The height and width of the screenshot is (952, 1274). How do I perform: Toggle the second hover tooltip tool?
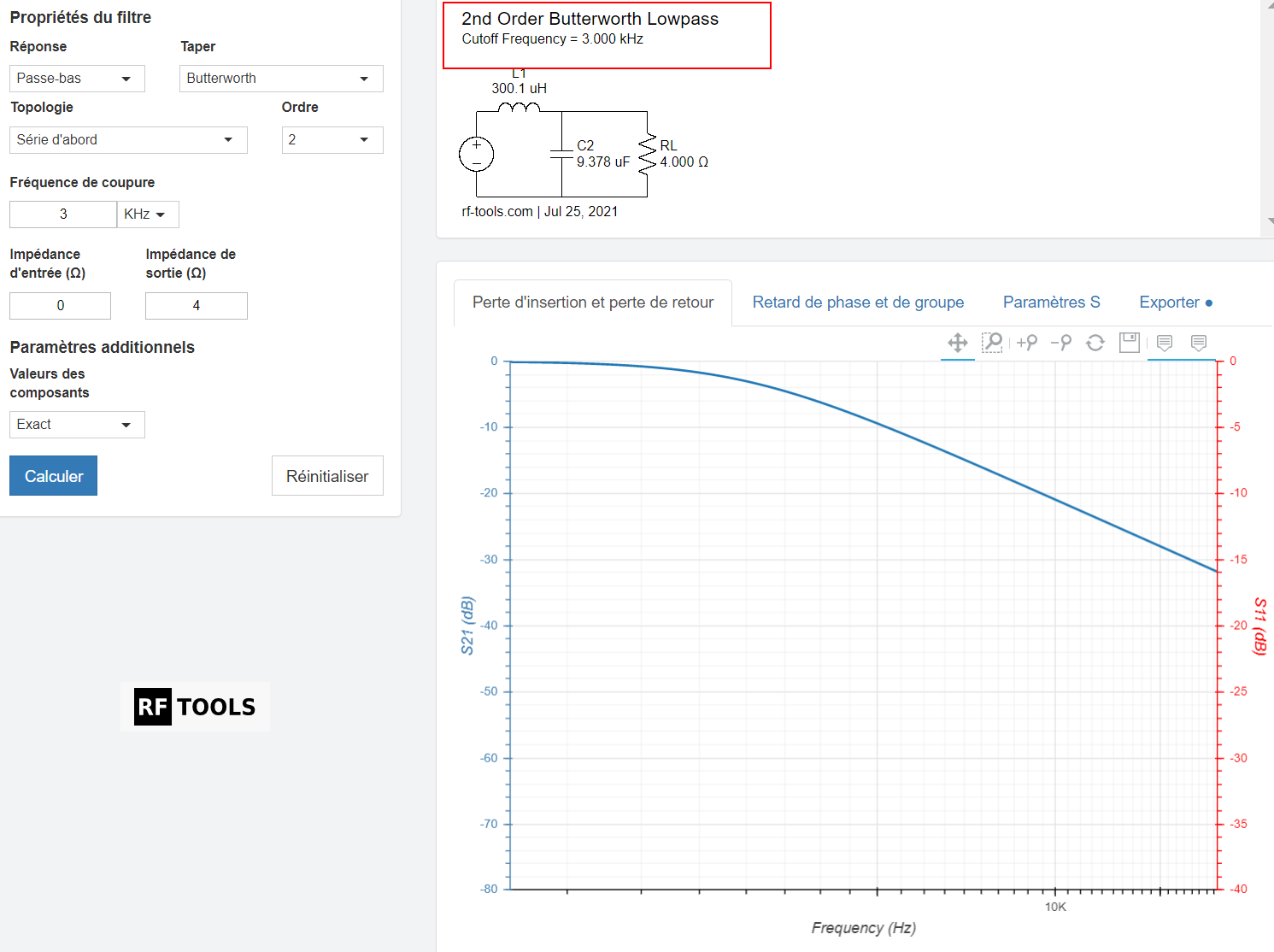[1199, 343]
